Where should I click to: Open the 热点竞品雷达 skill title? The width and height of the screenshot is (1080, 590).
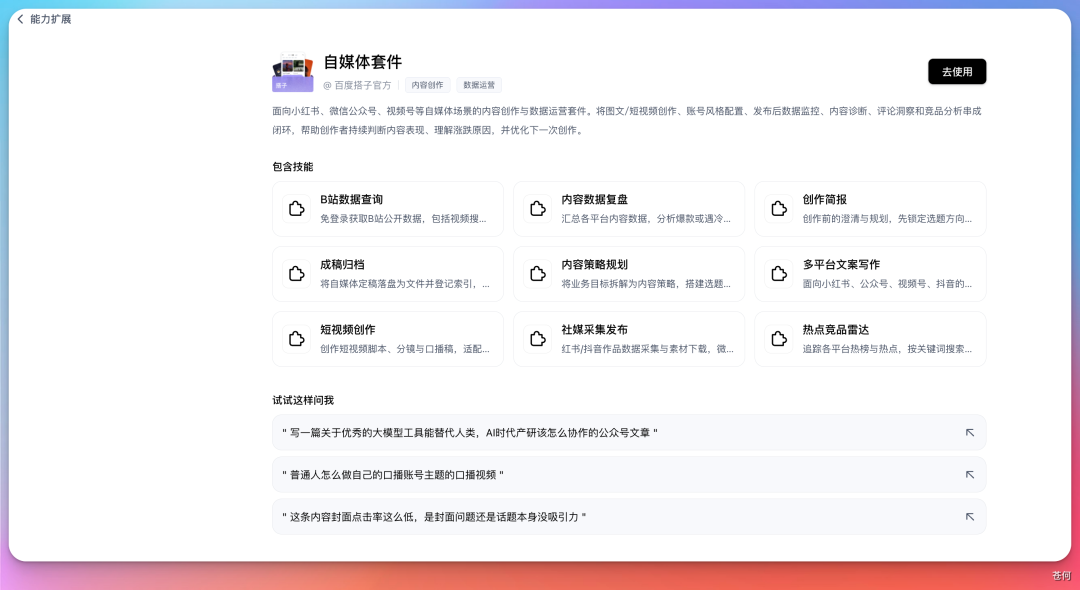[x=835, y=330]
